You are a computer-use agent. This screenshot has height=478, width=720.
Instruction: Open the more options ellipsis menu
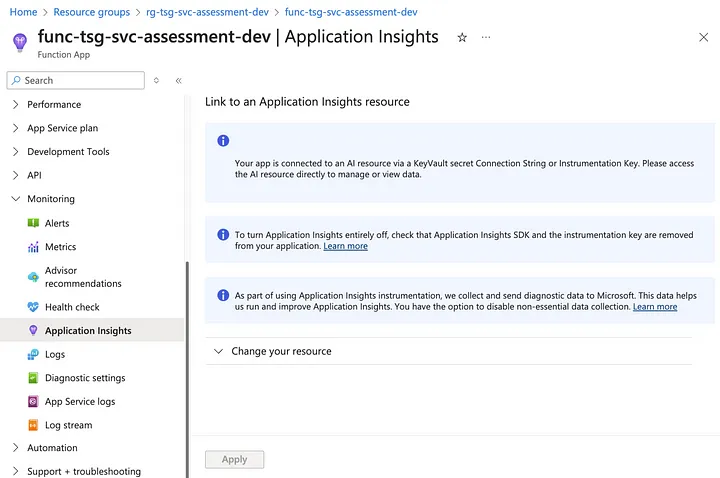(x=486, y=37)
